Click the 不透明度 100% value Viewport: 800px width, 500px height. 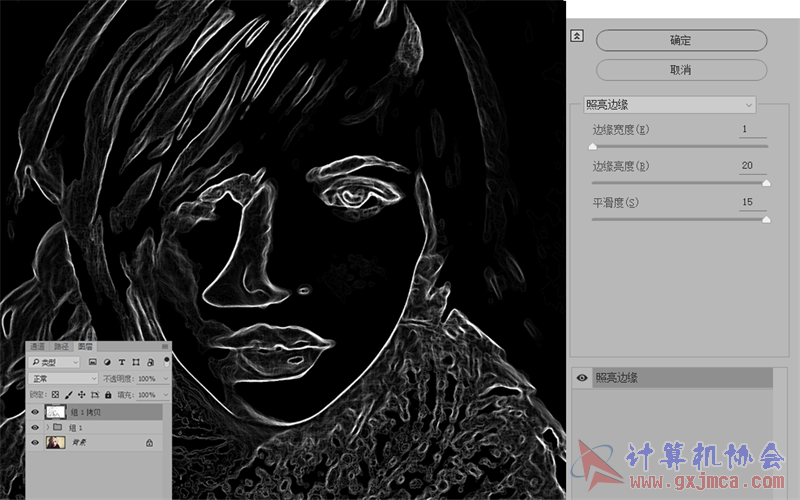tap(147, 379)
